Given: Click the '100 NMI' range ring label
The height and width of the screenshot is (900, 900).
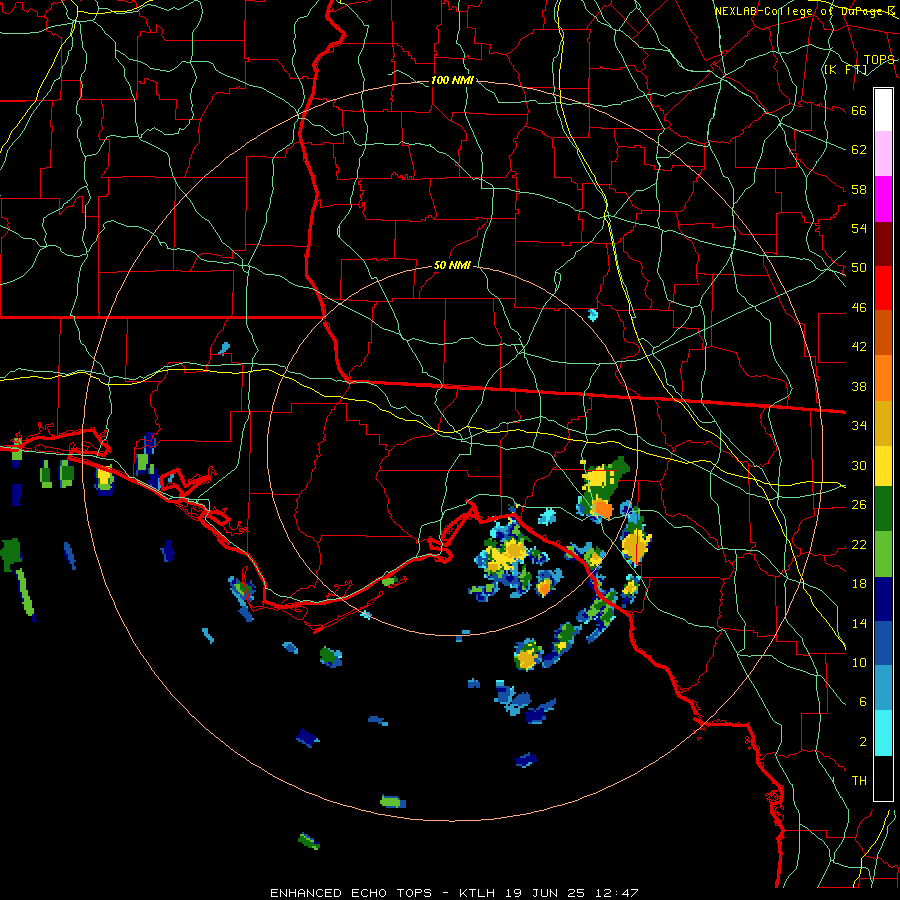Looking at the screenshot, I should [452, 80].
